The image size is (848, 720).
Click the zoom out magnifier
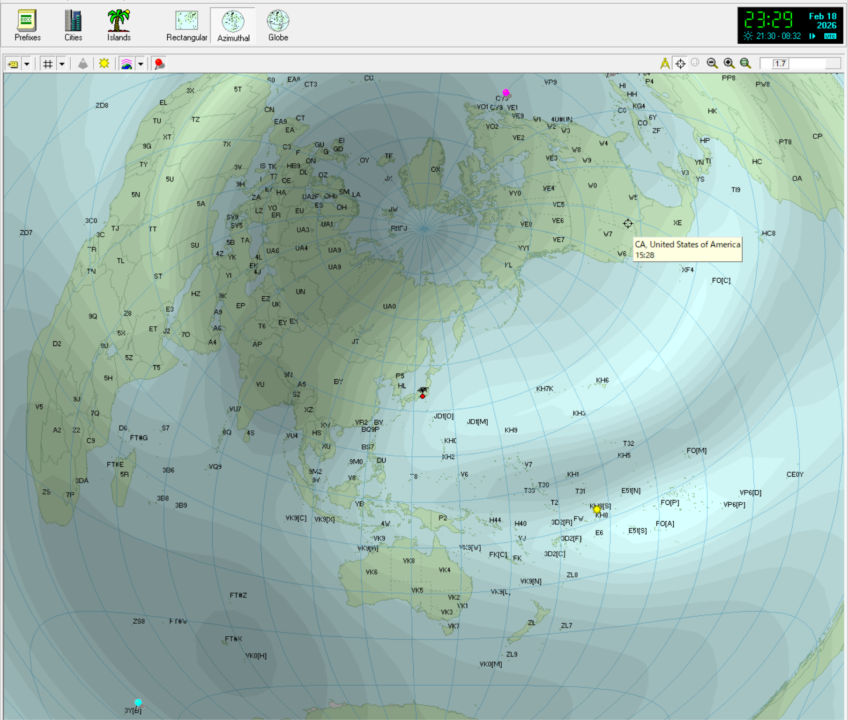point(712,63)
